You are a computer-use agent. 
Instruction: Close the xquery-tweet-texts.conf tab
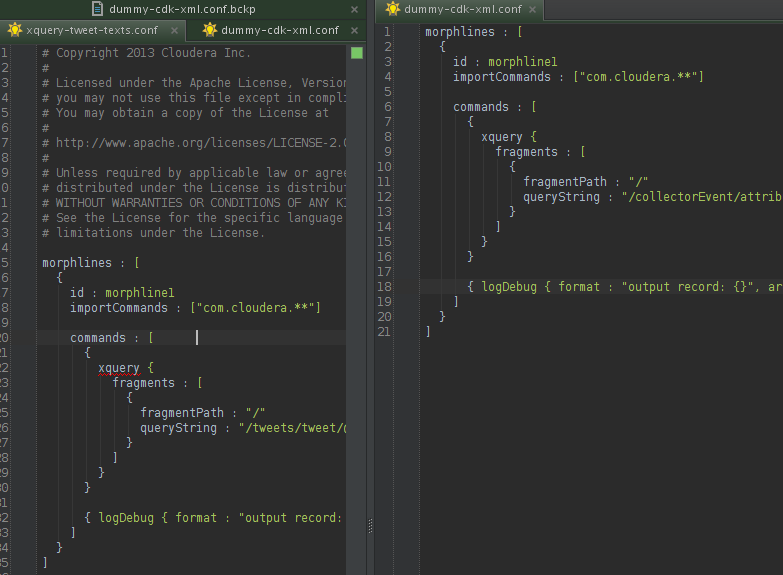(x=175, y=30)
